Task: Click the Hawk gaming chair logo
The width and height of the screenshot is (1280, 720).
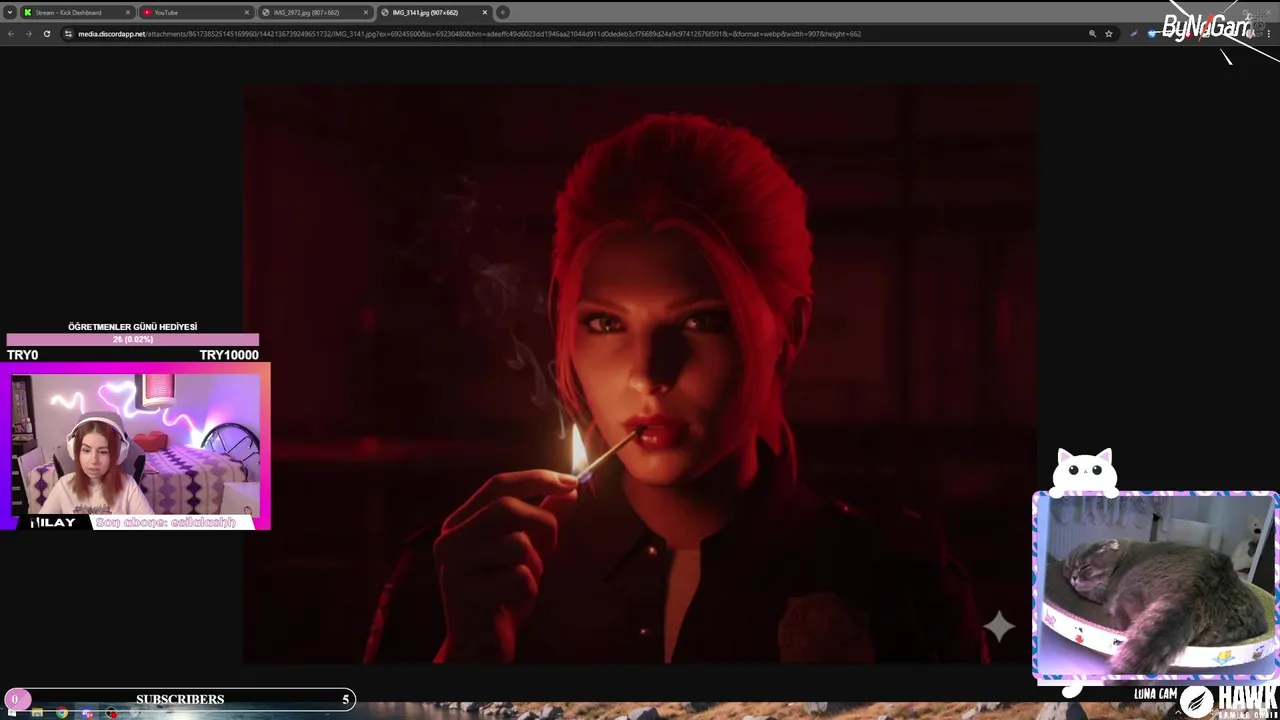Action: click(1229, 702)
